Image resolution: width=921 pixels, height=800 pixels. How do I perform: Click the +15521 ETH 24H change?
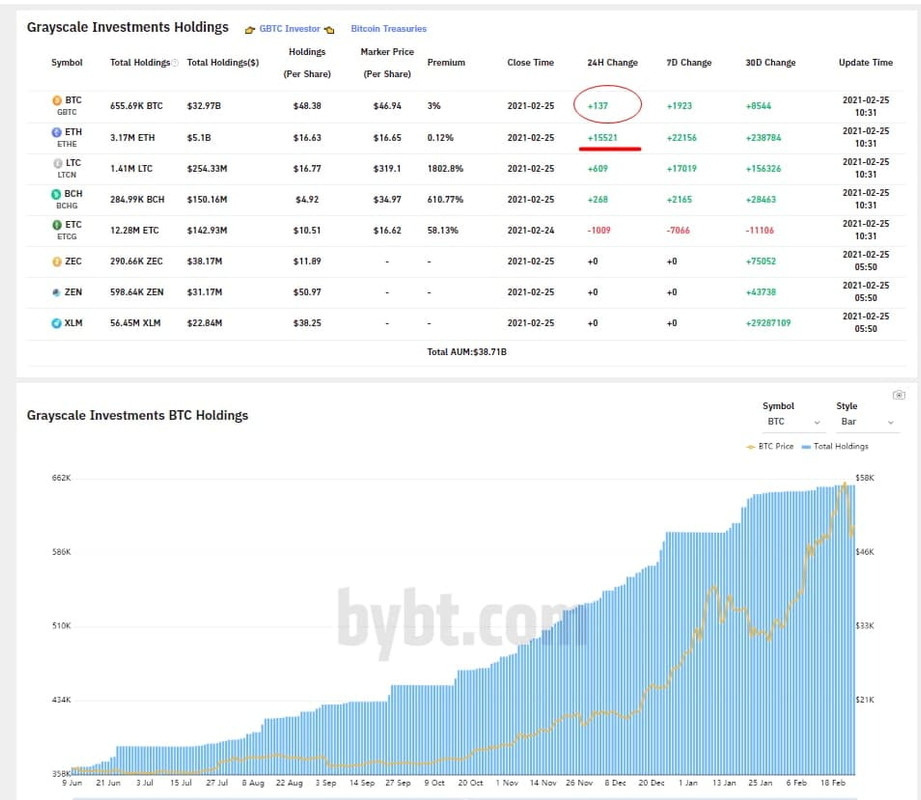click(x=602, y=137)
